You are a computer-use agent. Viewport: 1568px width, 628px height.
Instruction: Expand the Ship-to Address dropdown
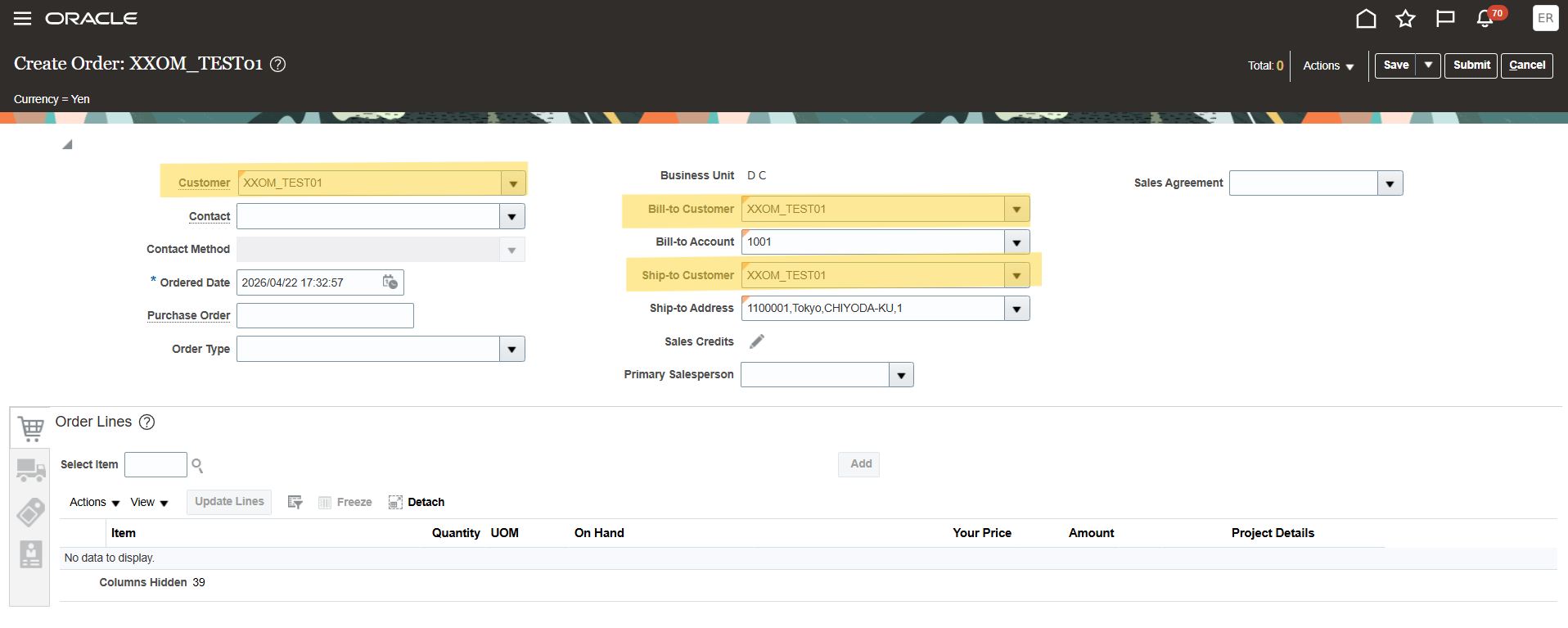coord(1016,308)
